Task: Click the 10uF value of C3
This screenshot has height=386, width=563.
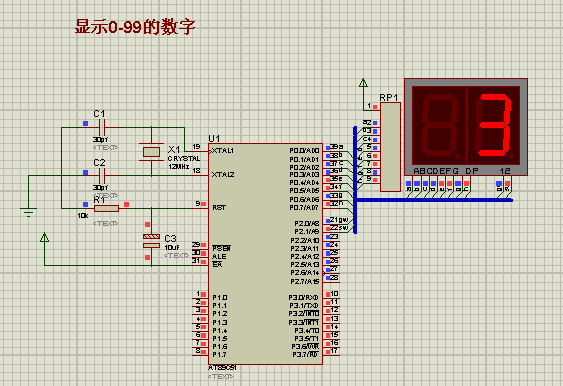Action: (172, 248)
